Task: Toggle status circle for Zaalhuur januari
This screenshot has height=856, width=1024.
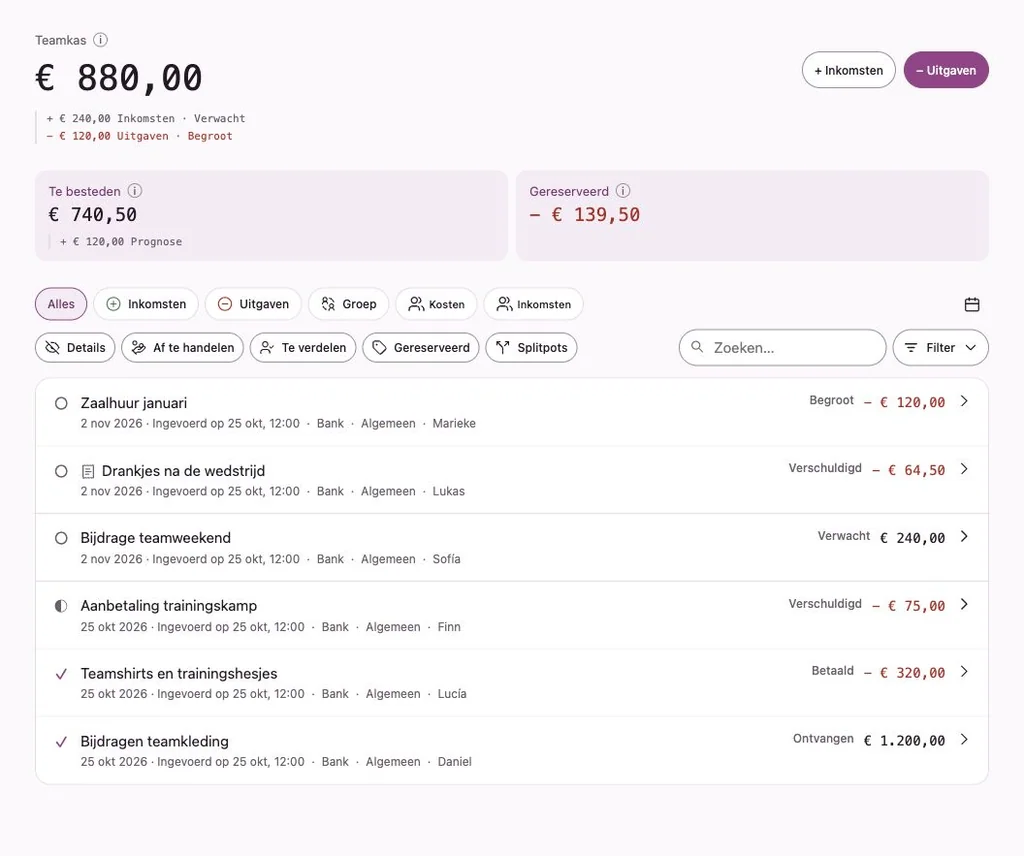Action: pos(61,404)
